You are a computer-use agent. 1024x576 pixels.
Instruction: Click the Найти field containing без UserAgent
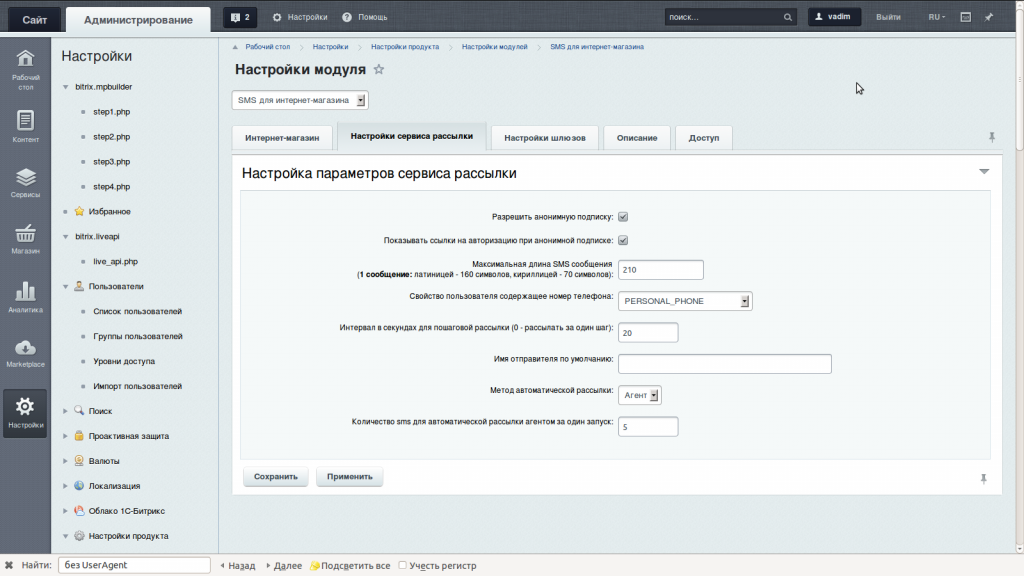pos(135,565)
